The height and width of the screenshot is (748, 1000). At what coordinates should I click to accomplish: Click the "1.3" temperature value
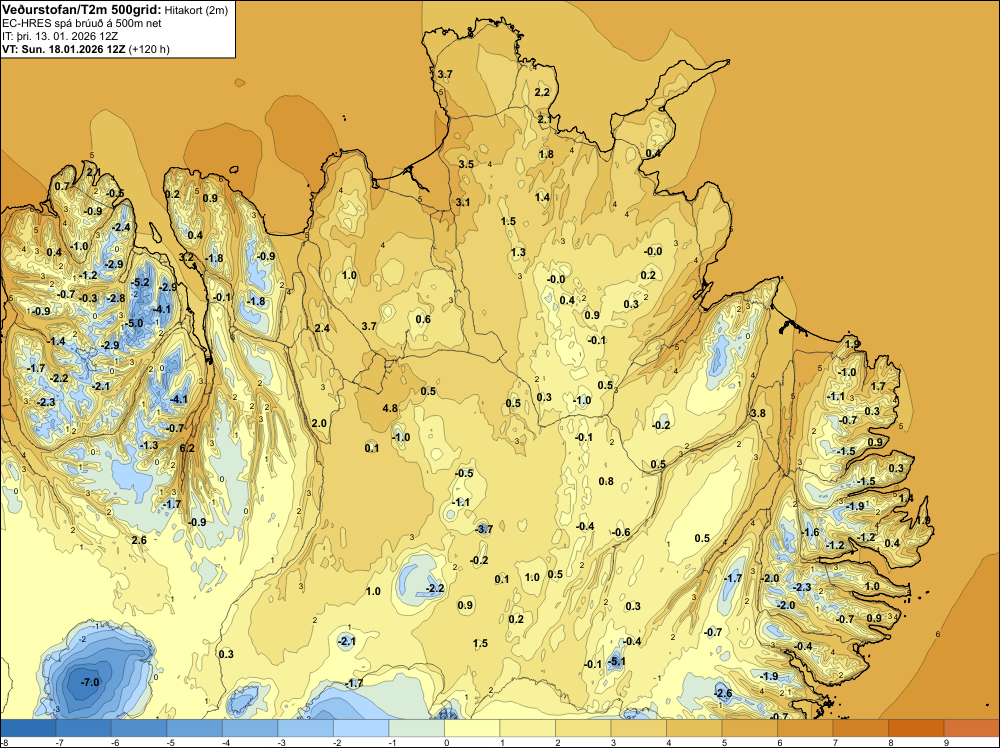click(x=518, y=252)
